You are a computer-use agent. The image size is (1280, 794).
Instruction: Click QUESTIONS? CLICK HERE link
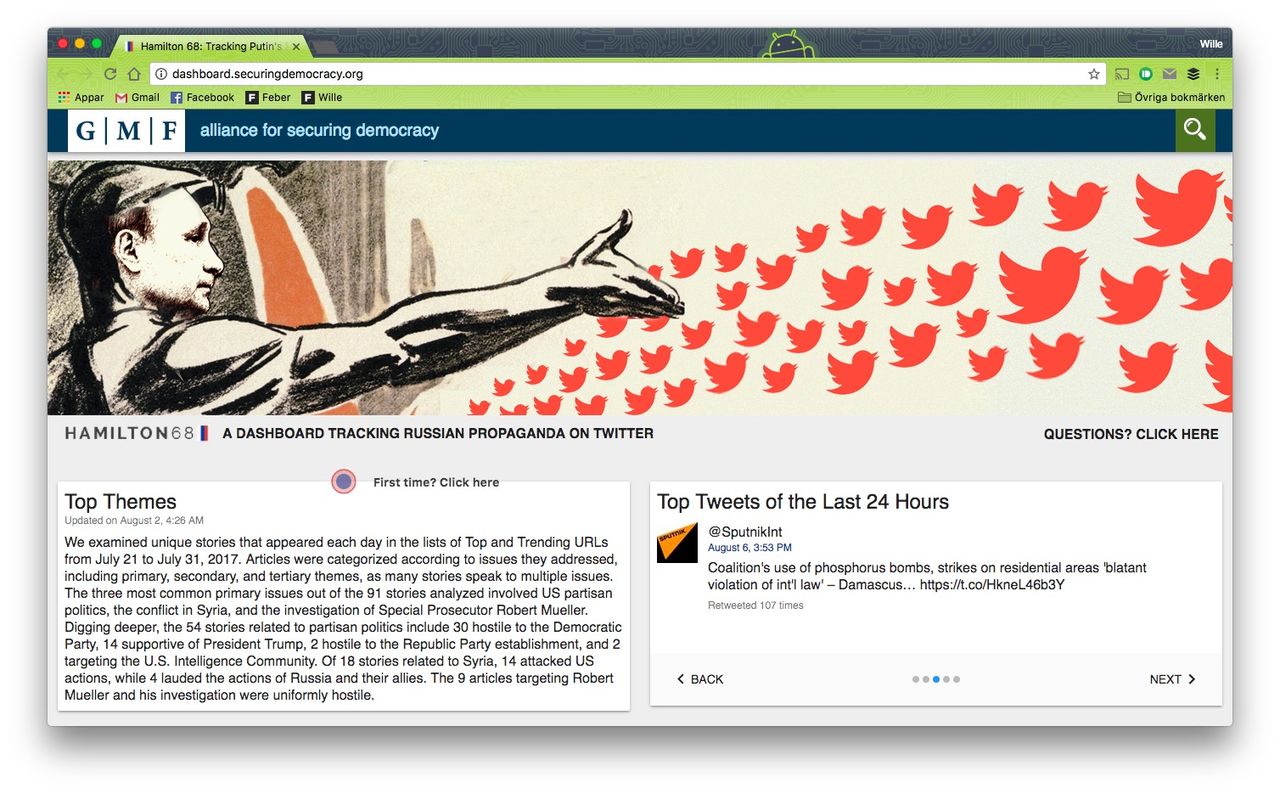click(1131, 434)
